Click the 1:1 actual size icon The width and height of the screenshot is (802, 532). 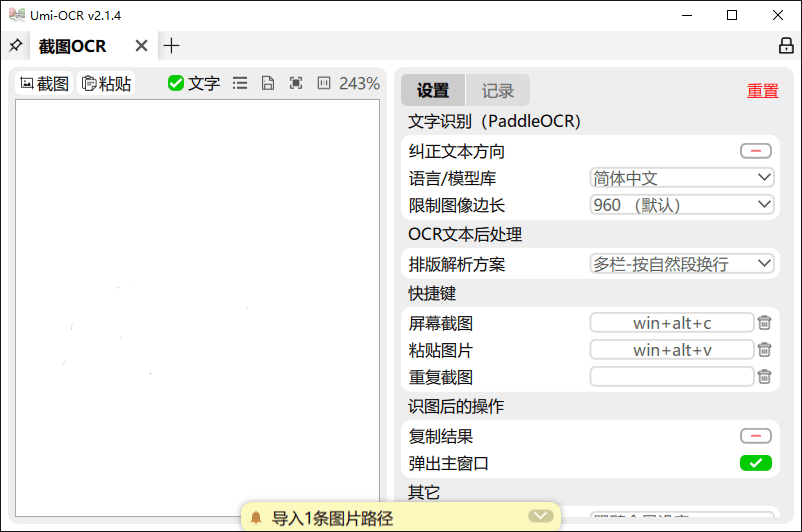pos(324,83)
